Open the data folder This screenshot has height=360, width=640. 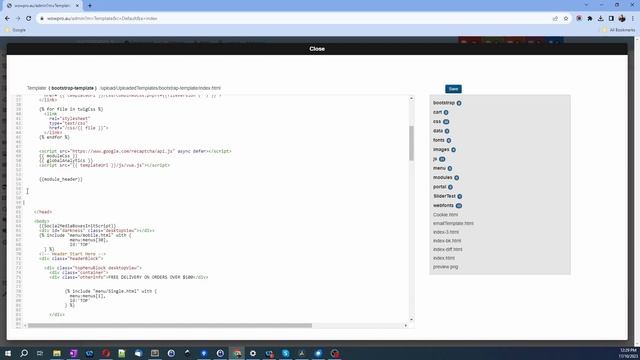(438, 131)
